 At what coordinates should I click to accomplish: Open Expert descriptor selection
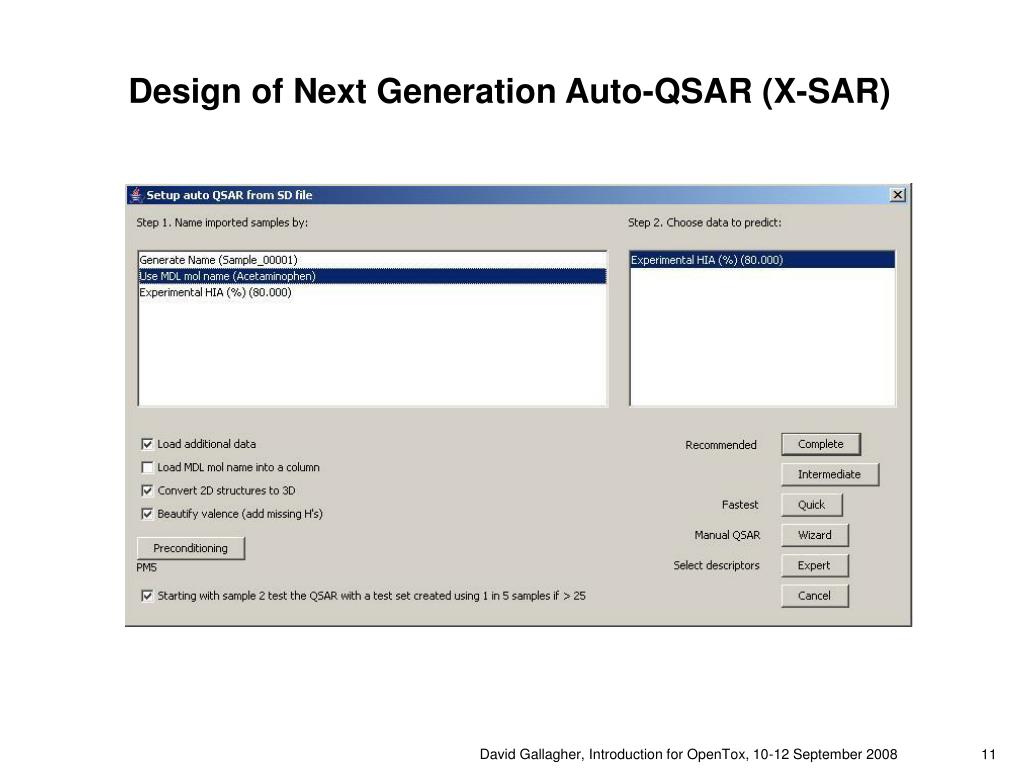click(814, 566)
